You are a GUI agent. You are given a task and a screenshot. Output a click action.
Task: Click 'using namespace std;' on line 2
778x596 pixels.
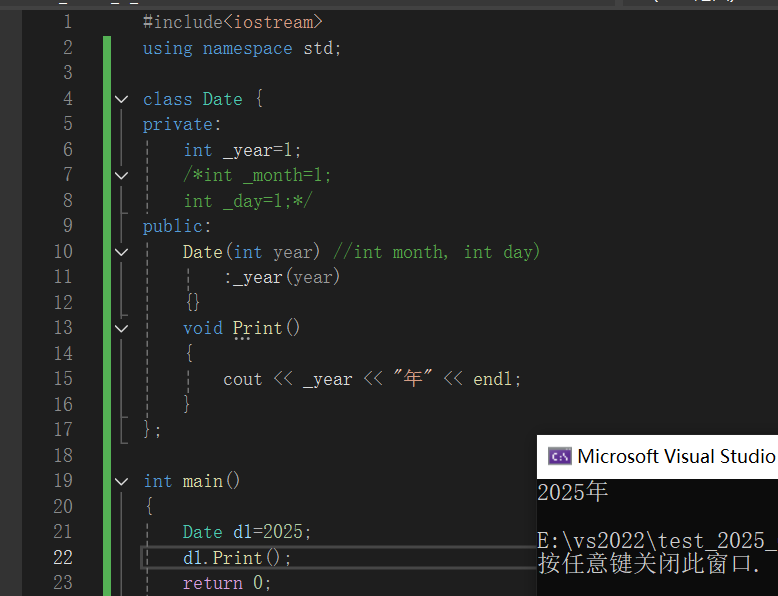point(242,49)
